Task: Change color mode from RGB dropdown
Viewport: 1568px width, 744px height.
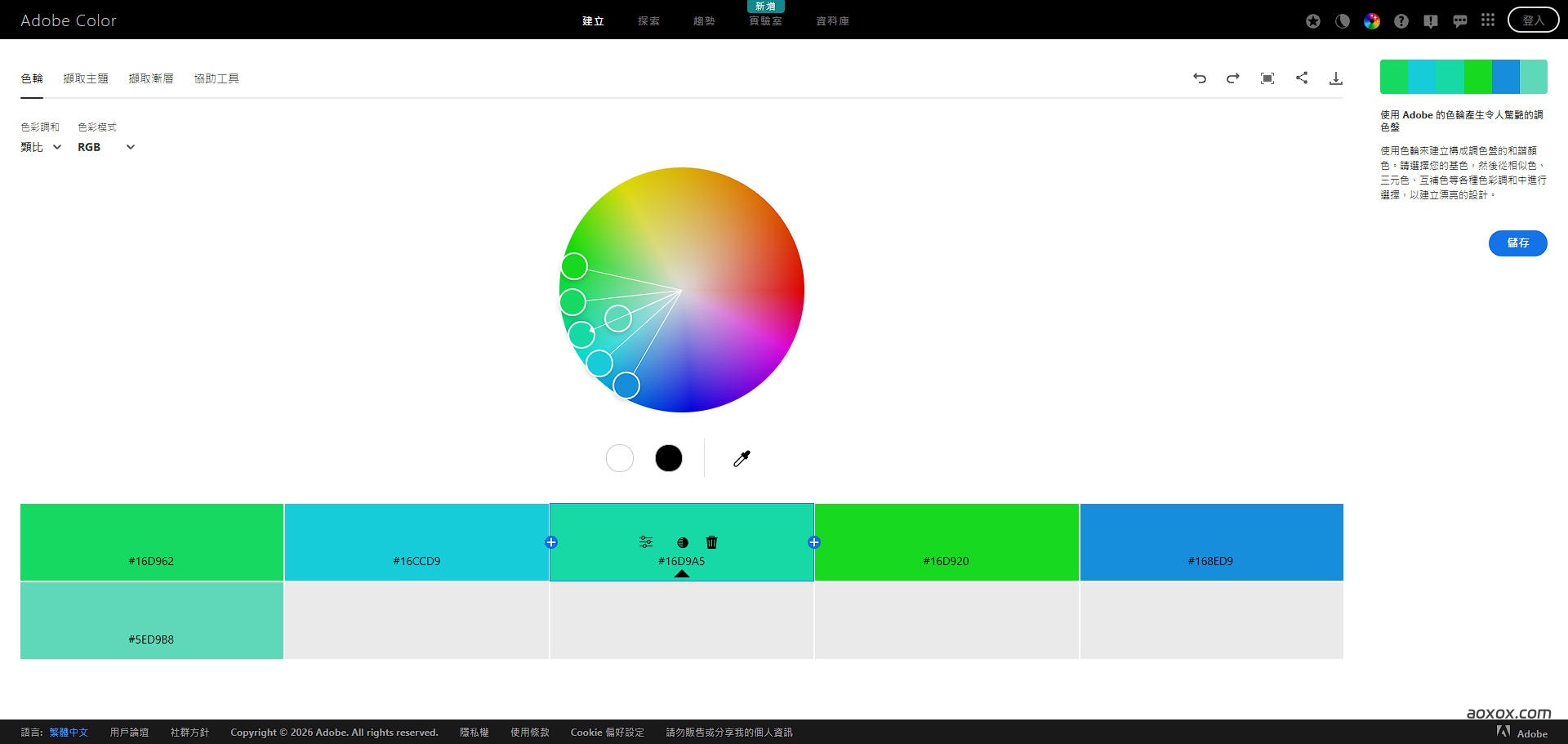Action: 105,147
